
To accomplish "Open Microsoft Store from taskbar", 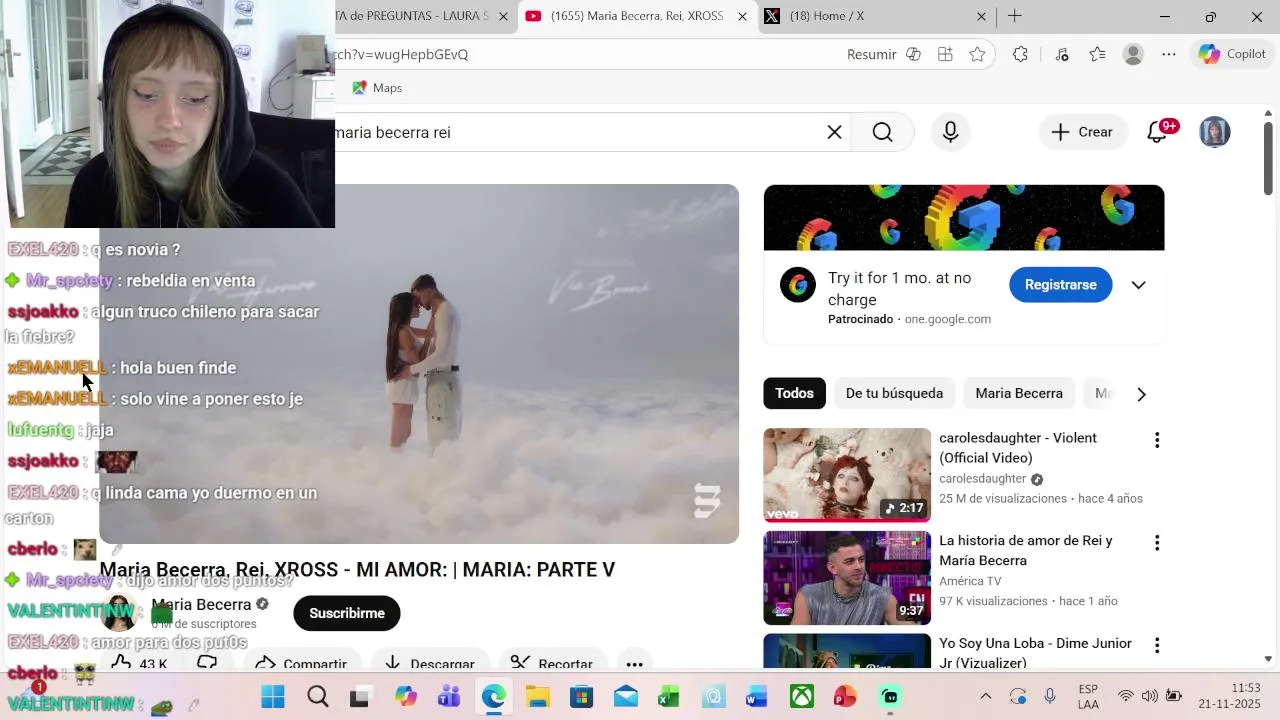I will (x=581, y=696).
